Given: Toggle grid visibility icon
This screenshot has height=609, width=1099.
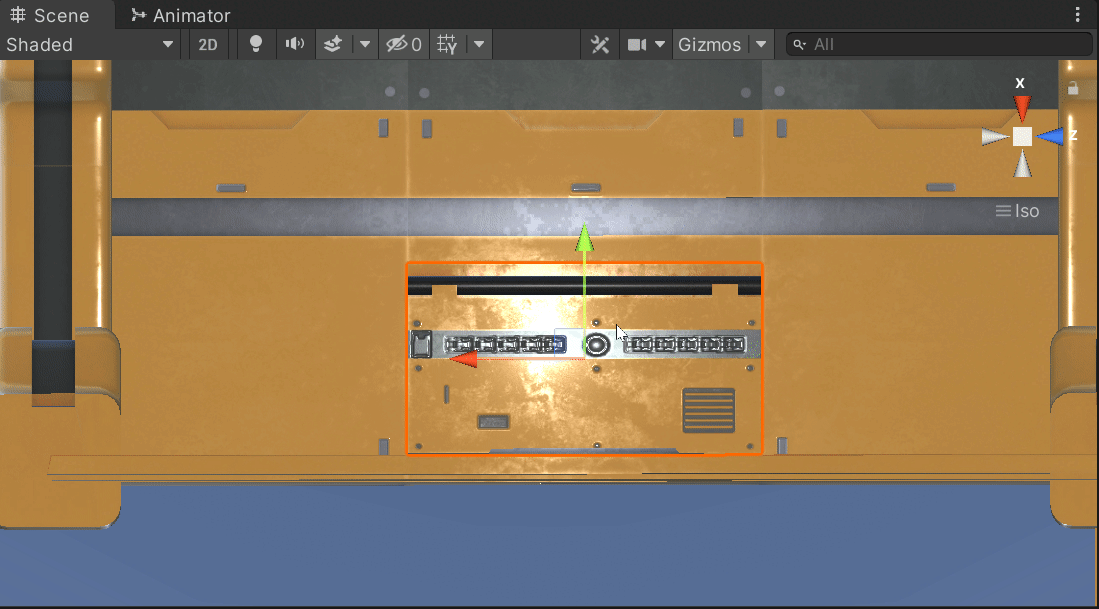Looking at the screenshot, I should pos(446,44).
